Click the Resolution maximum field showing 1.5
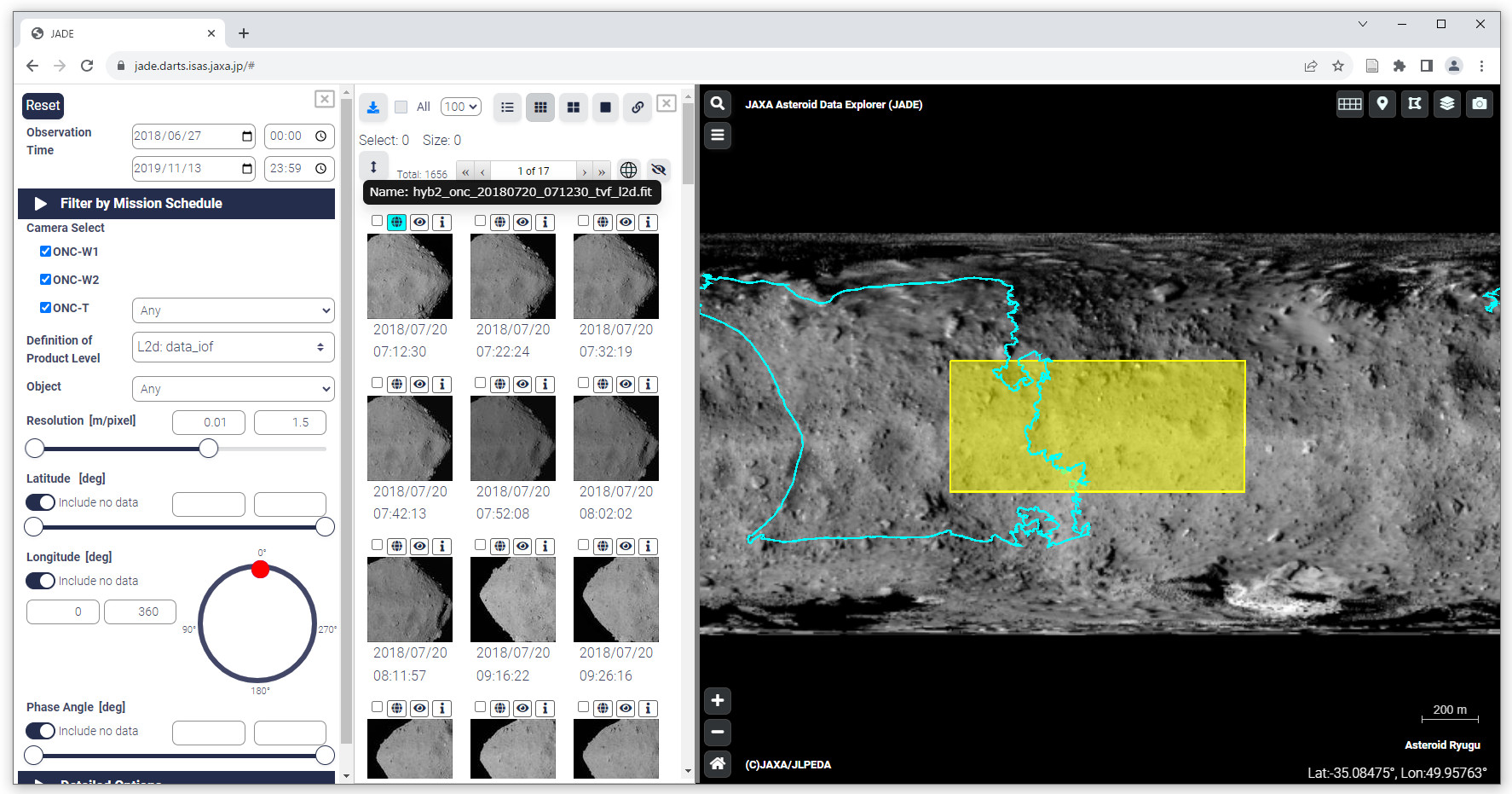Viewport: 1512px width, 794px height. click(x=290, y=422)
